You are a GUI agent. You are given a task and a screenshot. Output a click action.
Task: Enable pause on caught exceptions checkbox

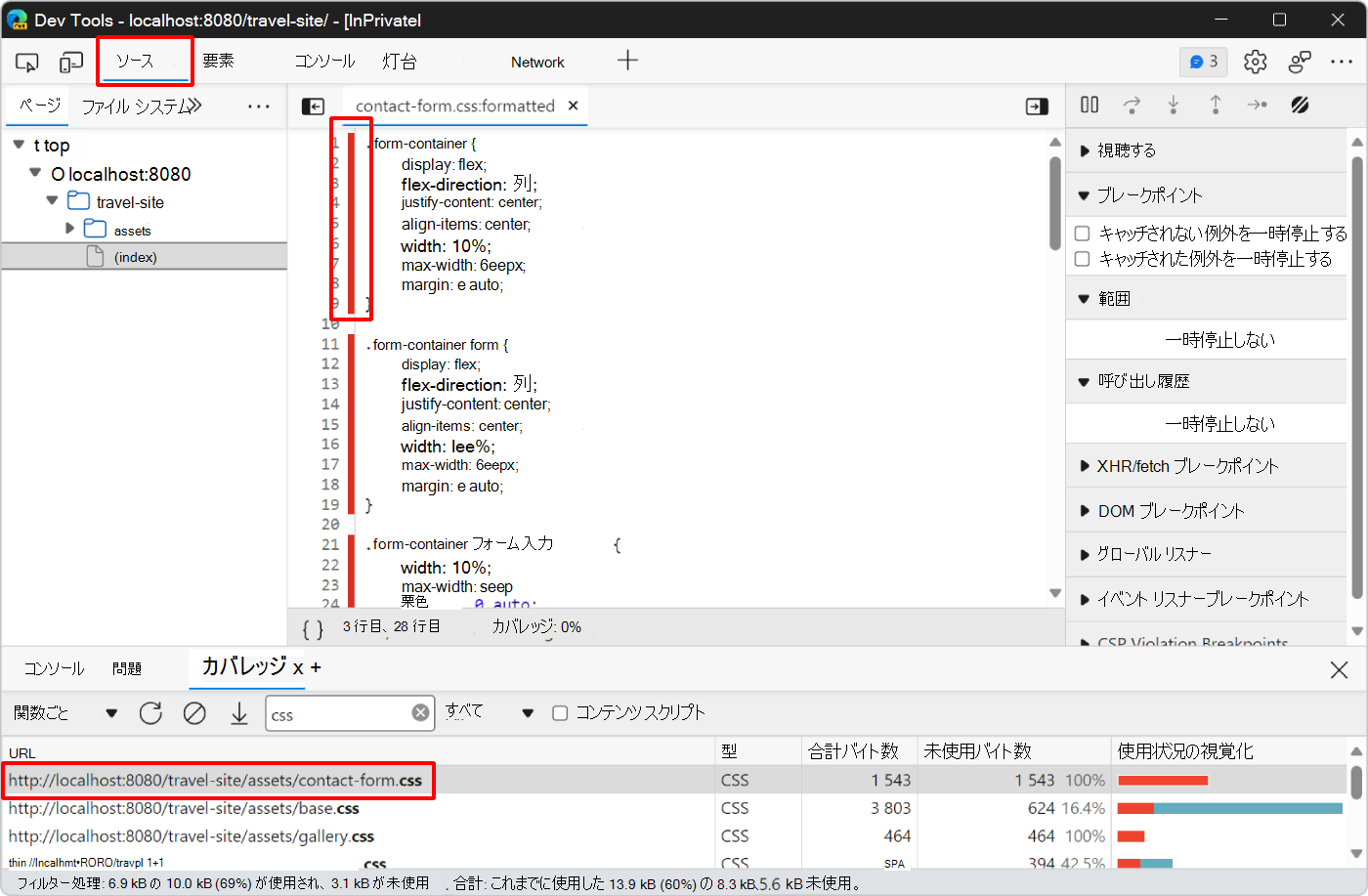1082,259
